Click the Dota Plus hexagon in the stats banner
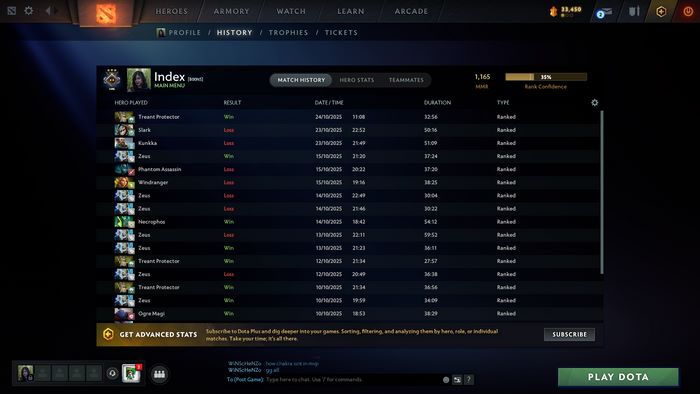 click(x=108, y=334)
